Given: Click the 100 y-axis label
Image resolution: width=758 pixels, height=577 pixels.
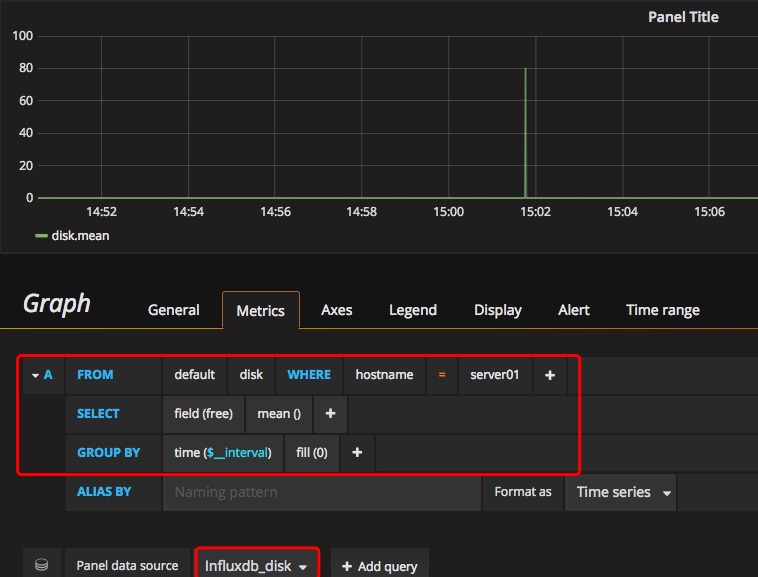Looking at the screenshot, I should tap(22, 36).
